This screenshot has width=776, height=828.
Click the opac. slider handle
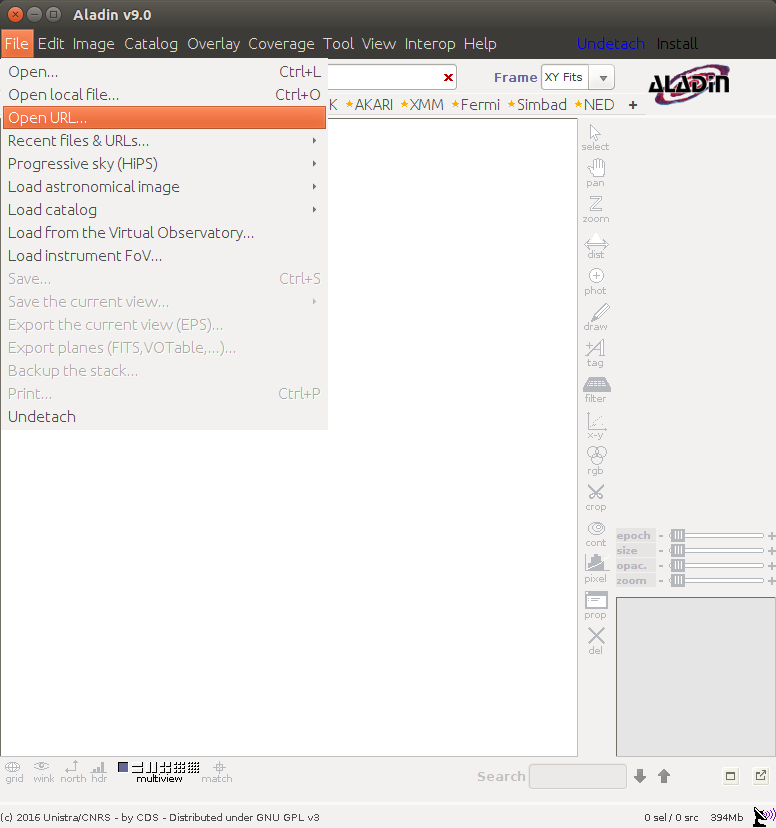point(677,566)
